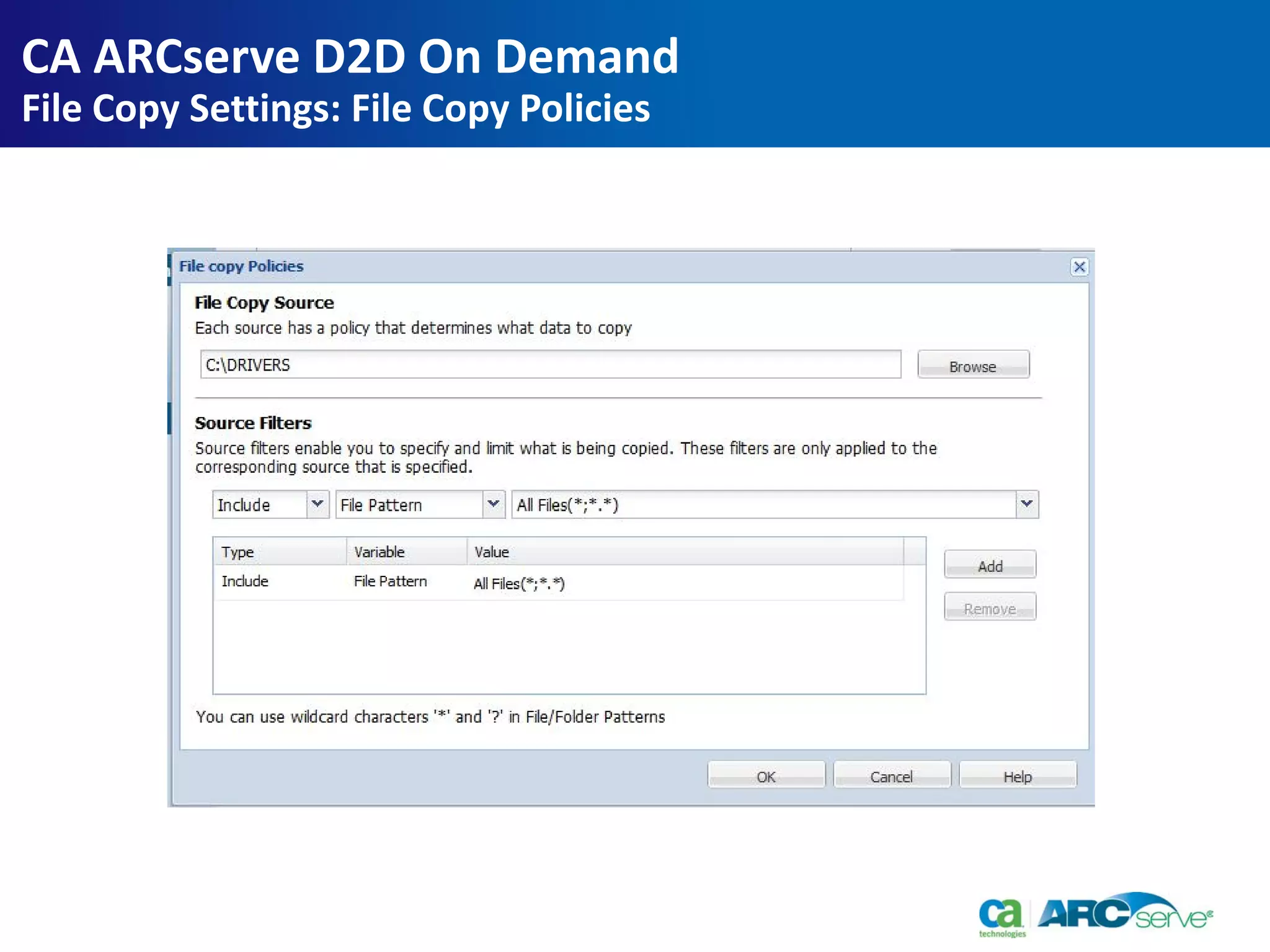Open Help for file copy policies
The width and height of the screenshot is (1270, 952).
pyautogui.click(x=1018, y=775)
